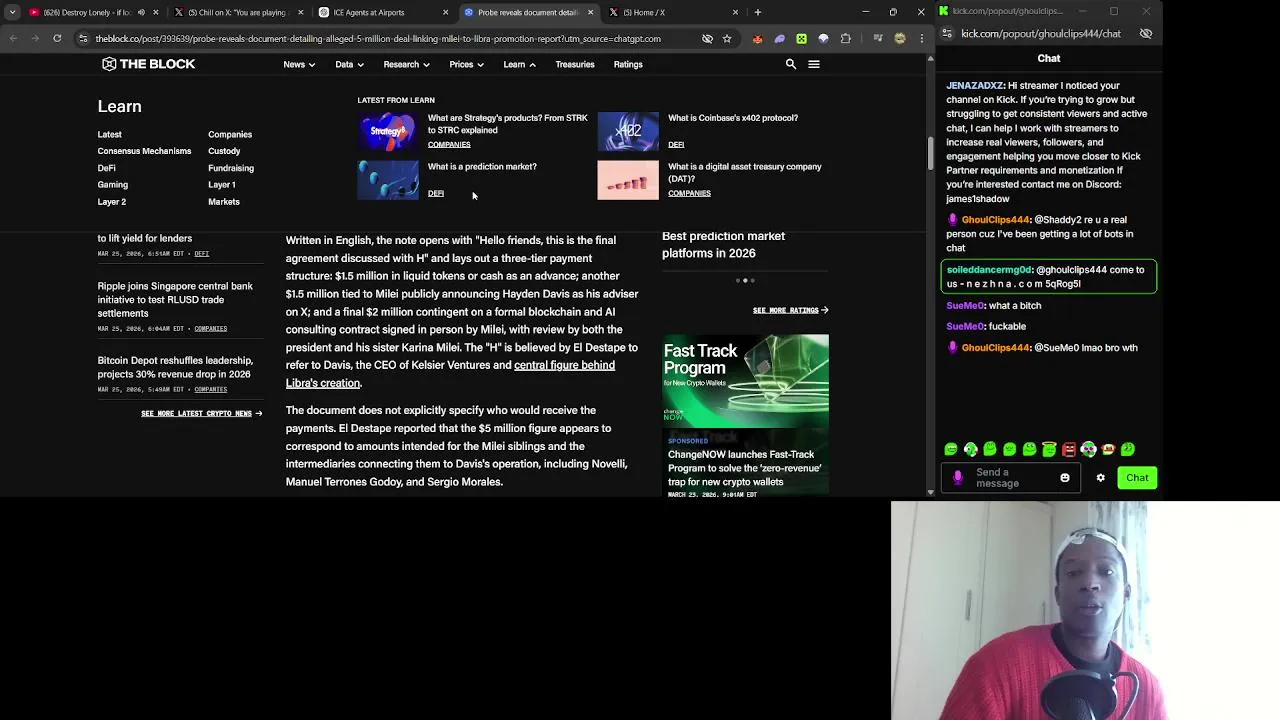Screen dimensions: 1280x720
Task: Open the Consensus Mechanisms Learn category
Action: (x=144, y=151)
